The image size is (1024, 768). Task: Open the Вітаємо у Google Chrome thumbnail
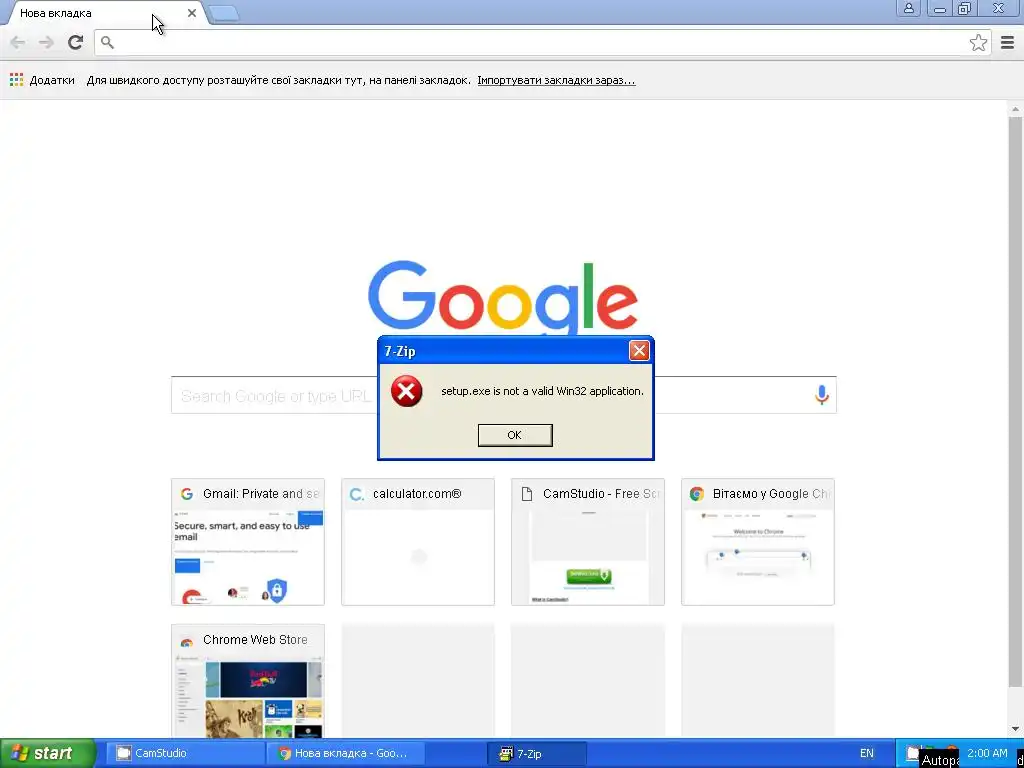[758, 542]
